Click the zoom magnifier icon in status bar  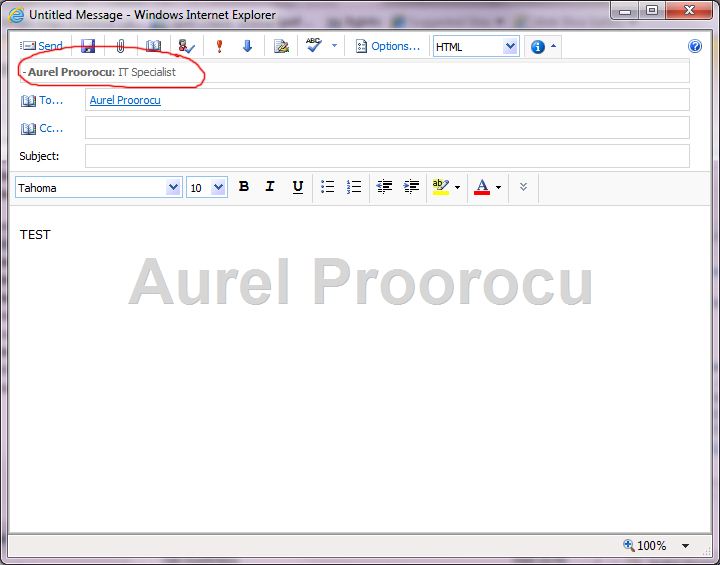point(628,545)
